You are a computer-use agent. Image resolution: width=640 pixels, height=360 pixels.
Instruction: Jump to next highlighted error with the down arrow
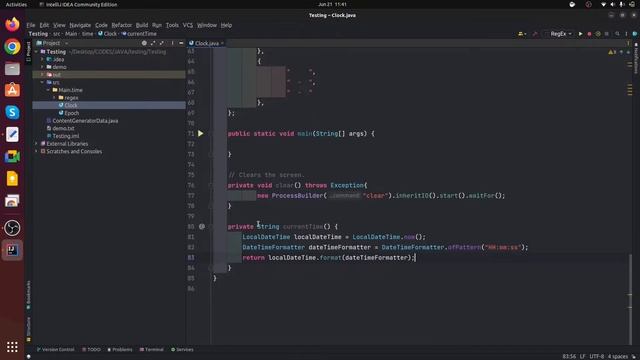628,52
